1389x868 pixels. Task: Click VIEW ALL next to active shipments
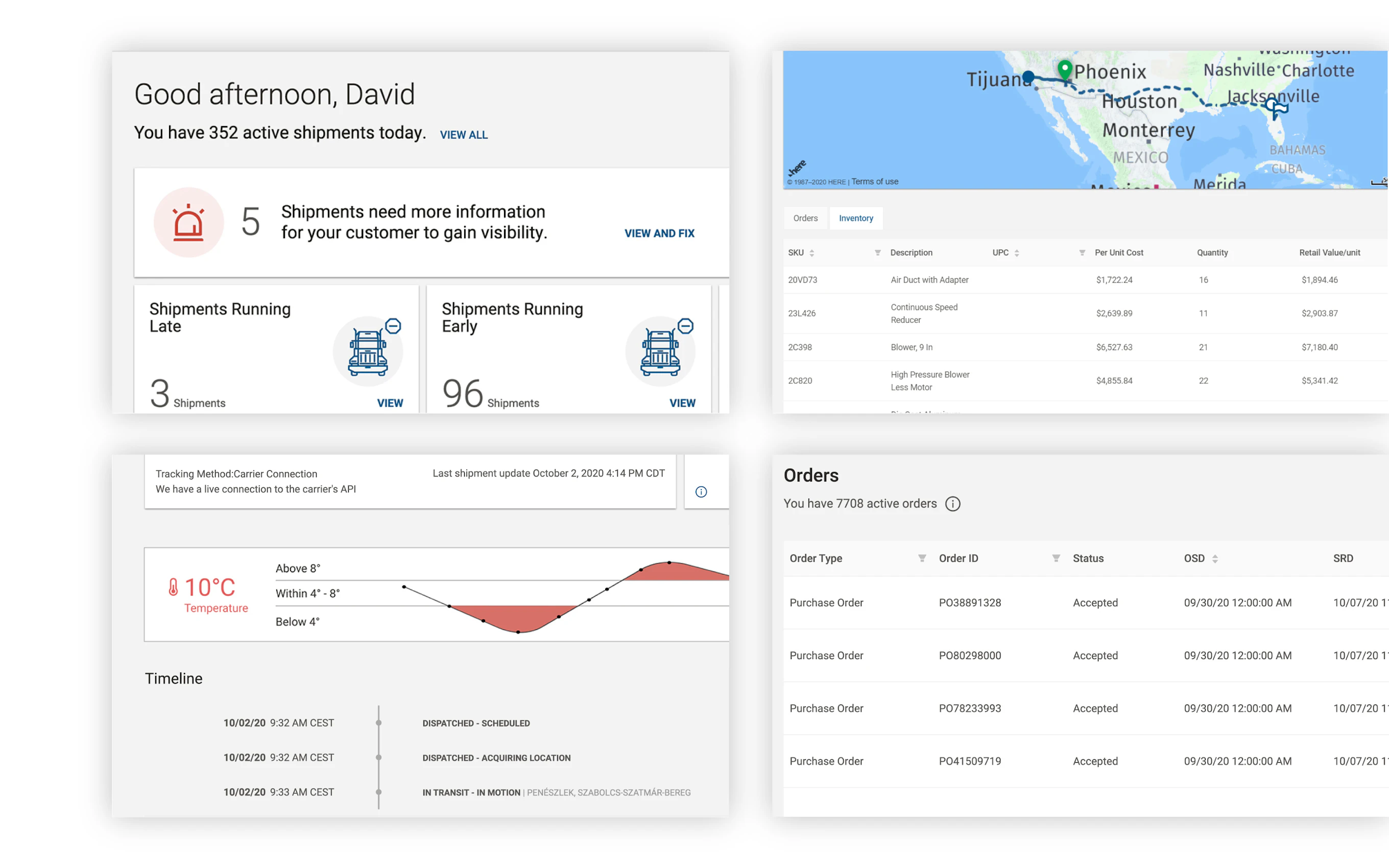464,134
